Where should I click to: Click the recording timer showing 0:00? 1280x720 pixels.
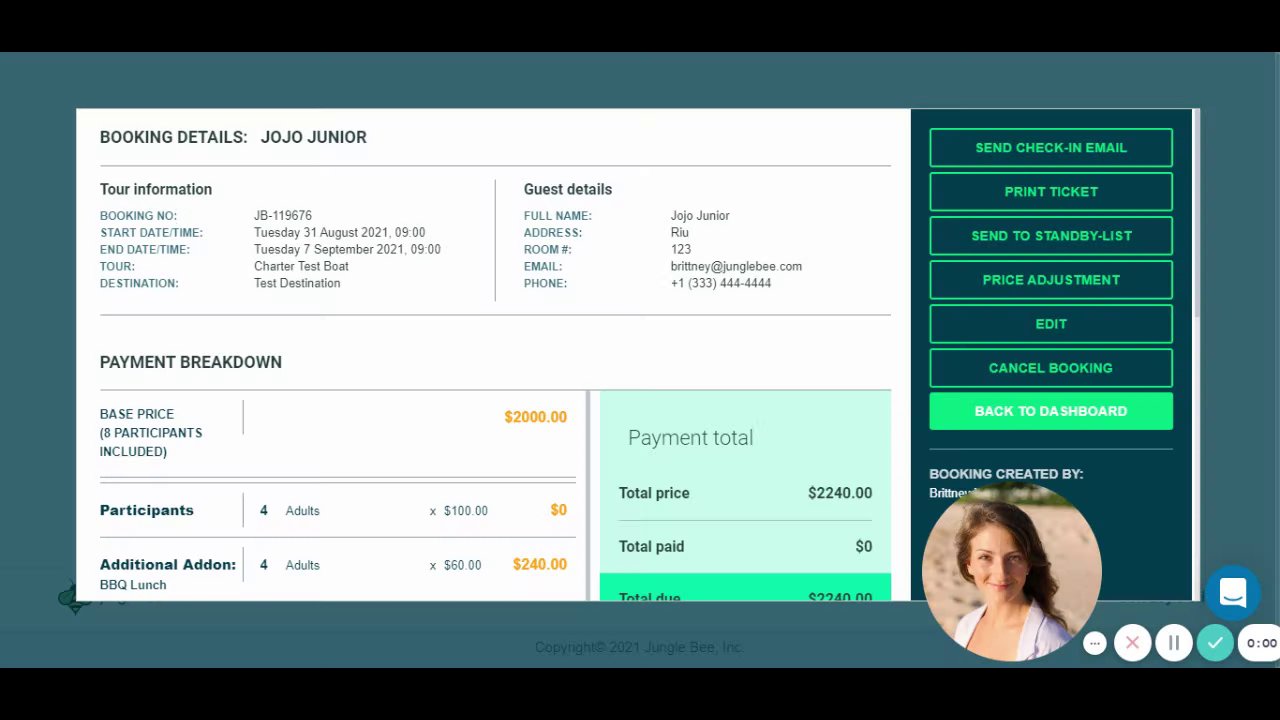coord(1260,643)
